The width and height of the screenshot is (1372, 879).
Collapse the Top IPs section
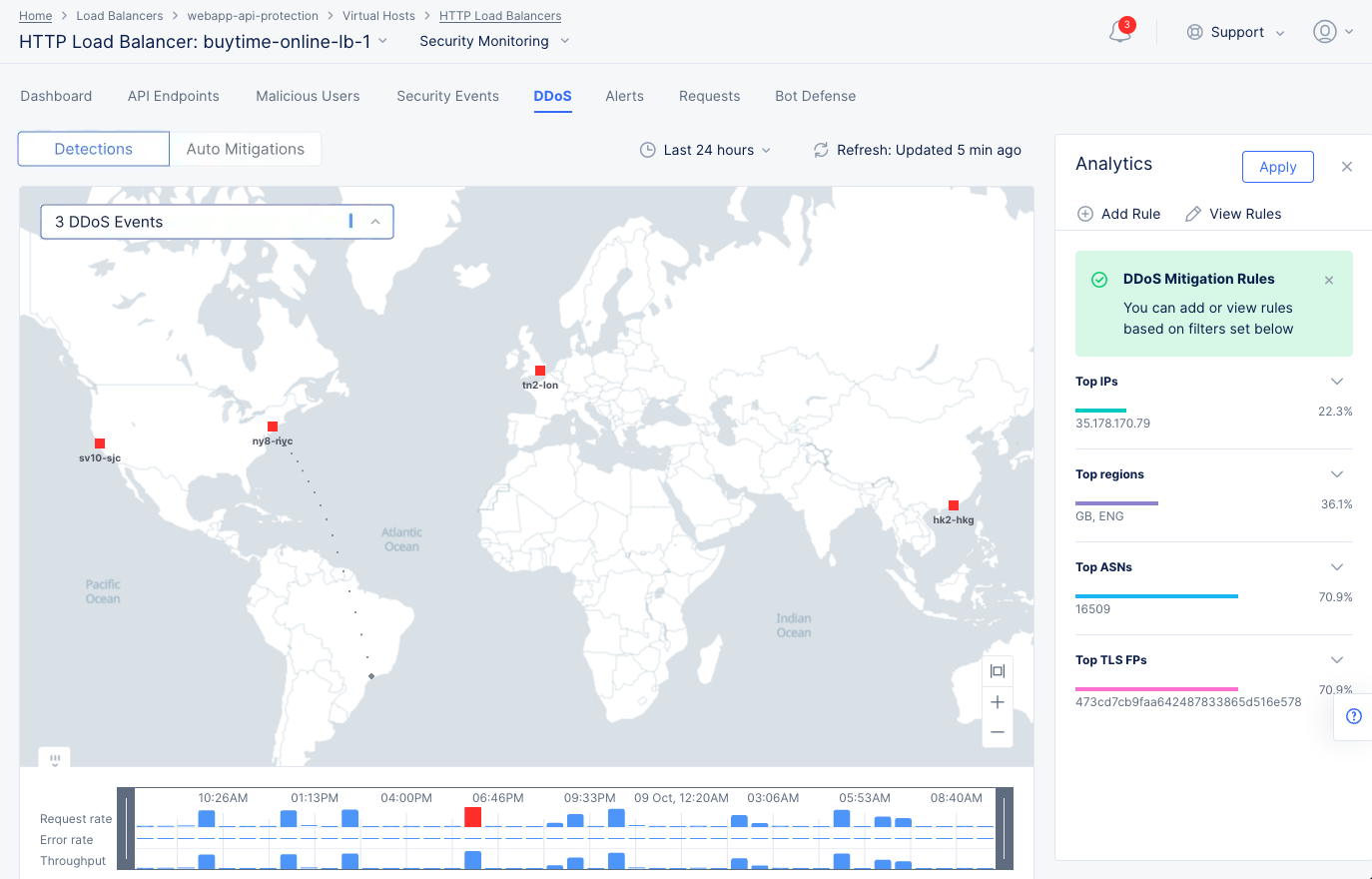[x=1337, y=381]
